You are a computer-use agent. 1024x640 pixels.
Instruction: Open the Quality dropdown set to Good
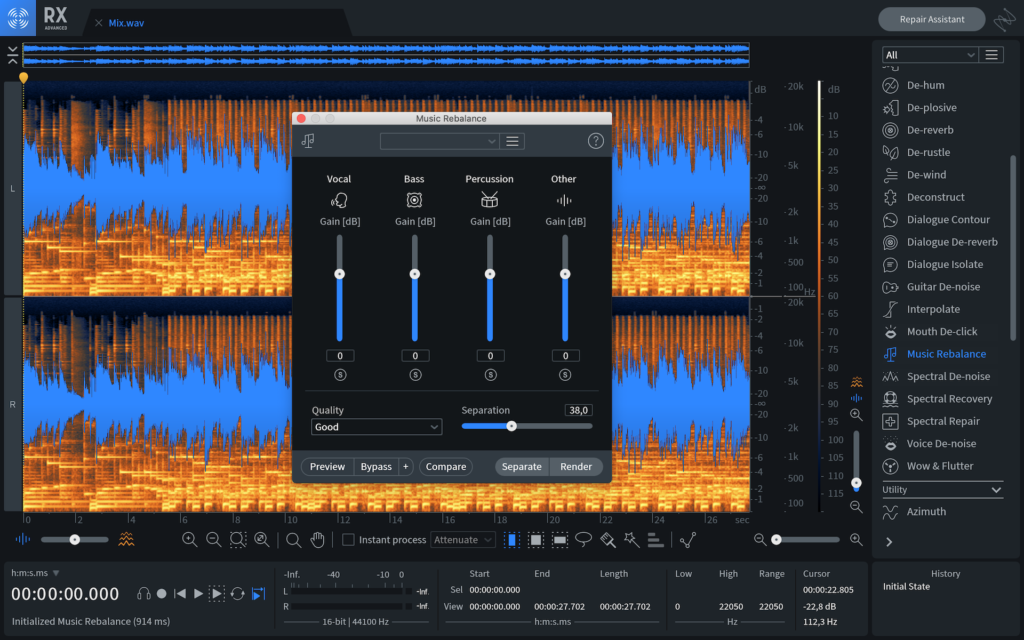(376, 427)
